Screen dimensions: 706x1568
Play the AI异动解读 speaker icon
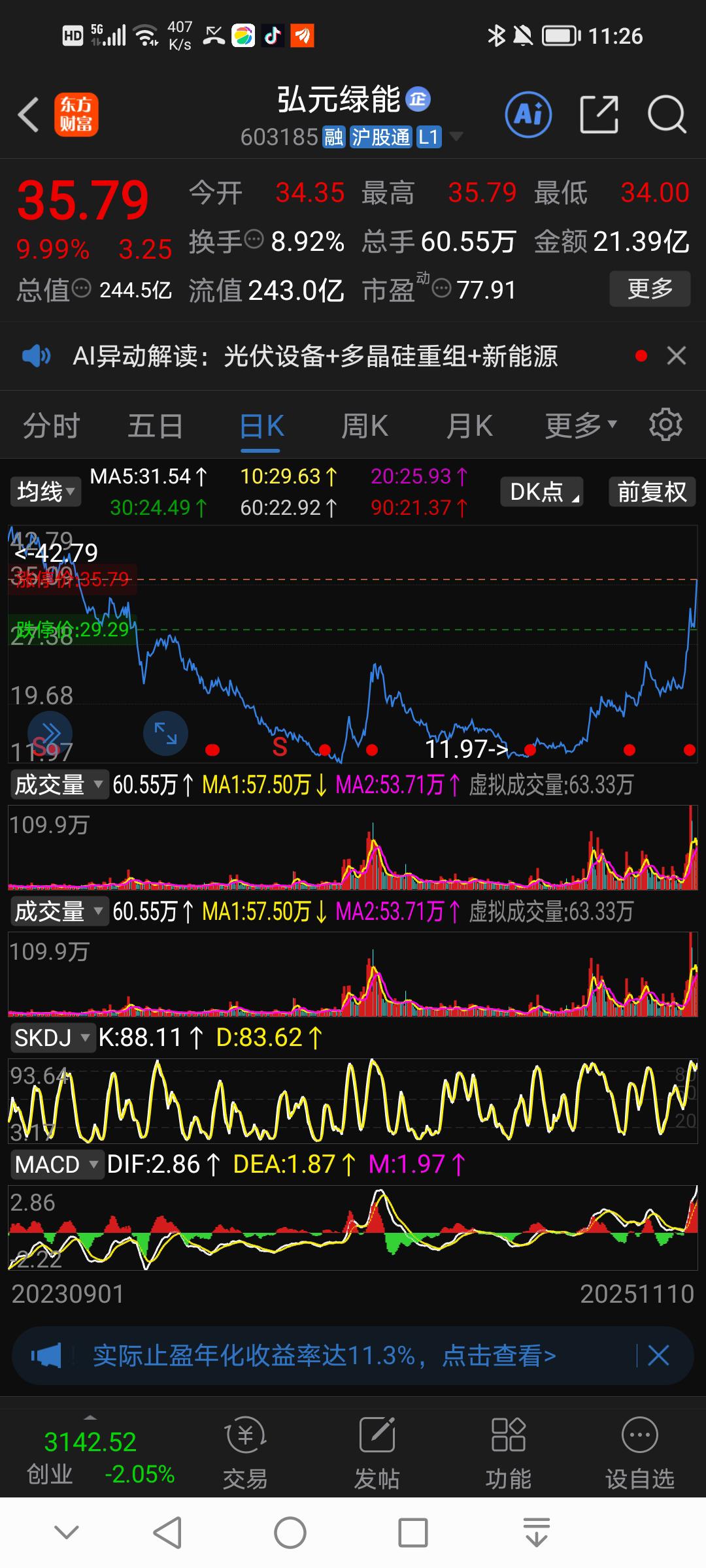(36, 356)
